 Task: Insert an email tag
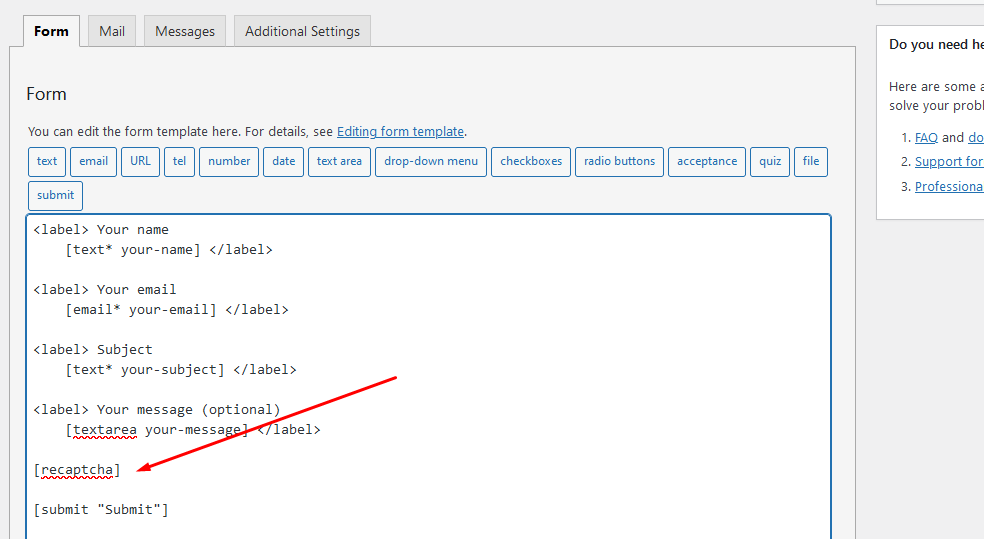click(94, 162)
